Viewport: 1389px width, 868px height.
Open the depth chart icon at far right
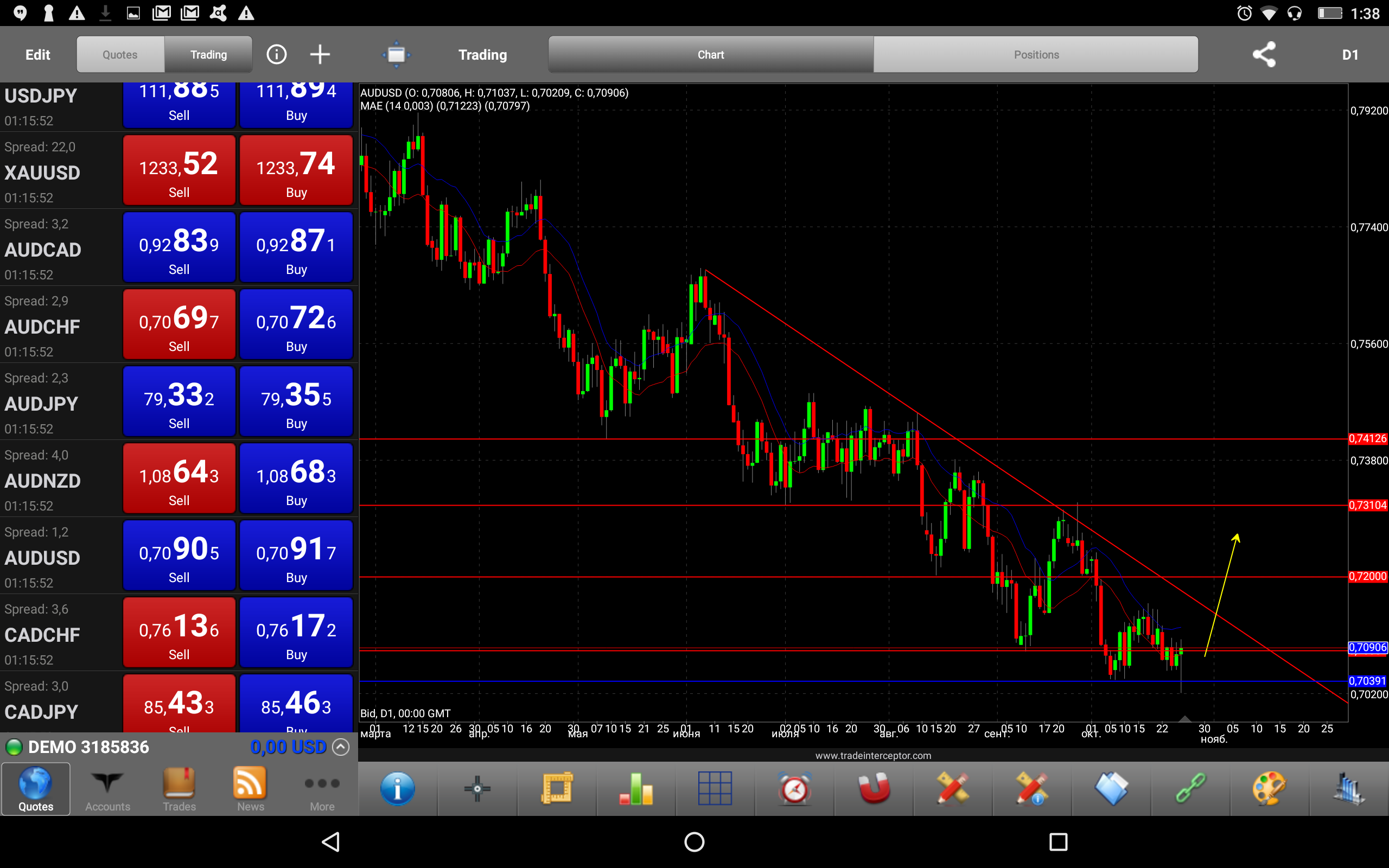(x=1349, y=788)
